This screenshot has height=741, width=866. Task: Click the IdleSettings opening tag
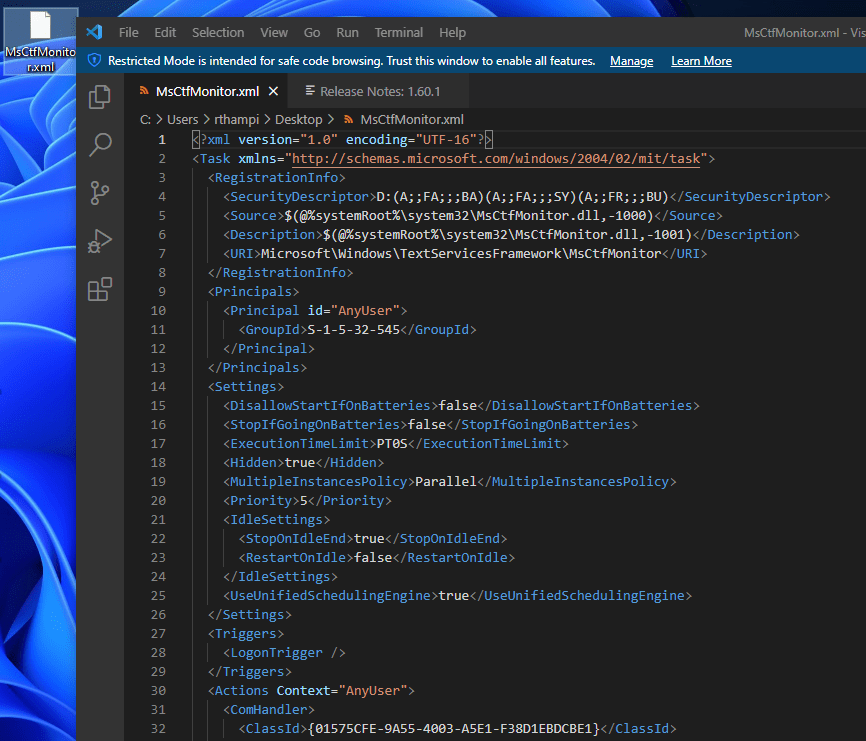[277, 520]
